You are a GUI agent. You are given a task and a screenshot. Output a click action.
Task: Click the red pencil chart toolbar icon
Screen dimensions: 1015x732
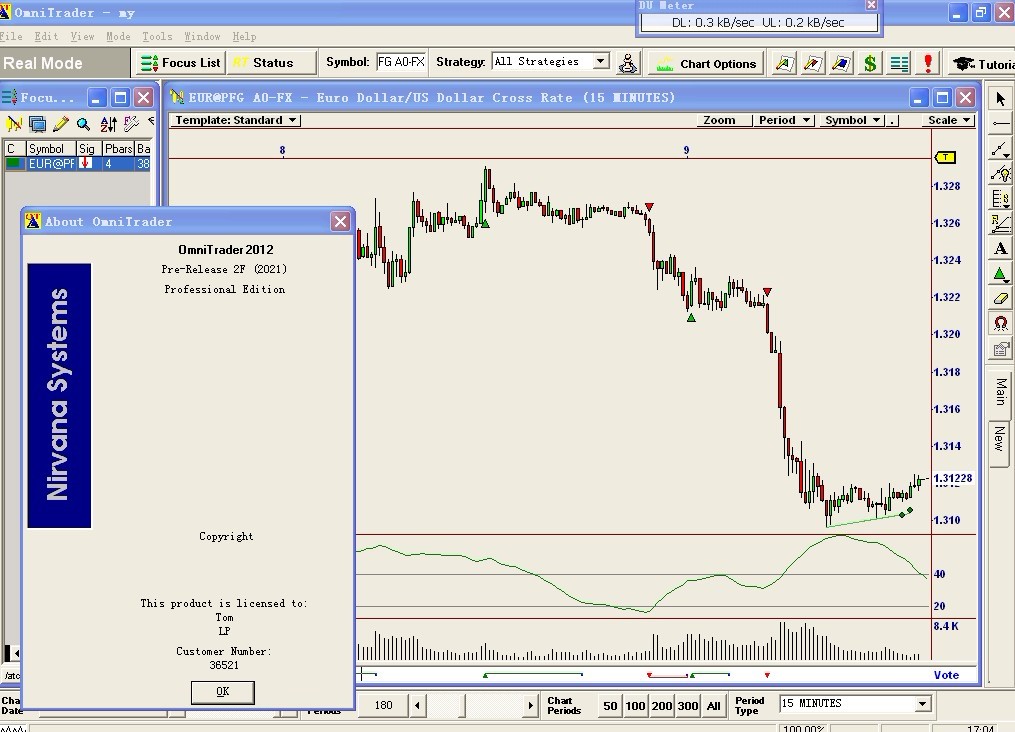[x=813, y=63]
